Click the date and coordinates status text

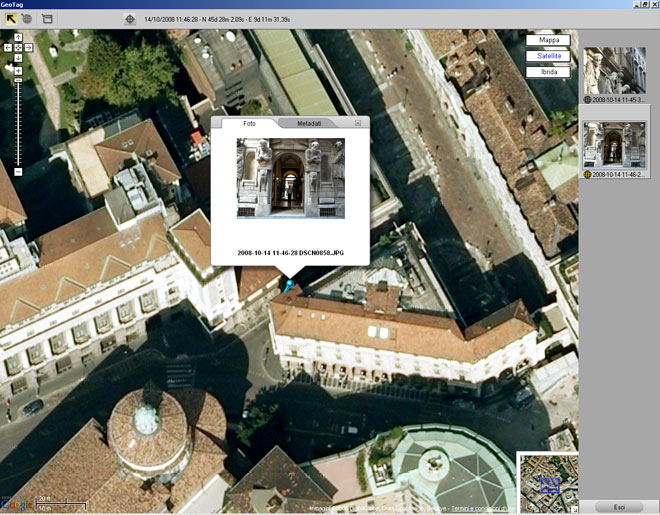[217, 19]
